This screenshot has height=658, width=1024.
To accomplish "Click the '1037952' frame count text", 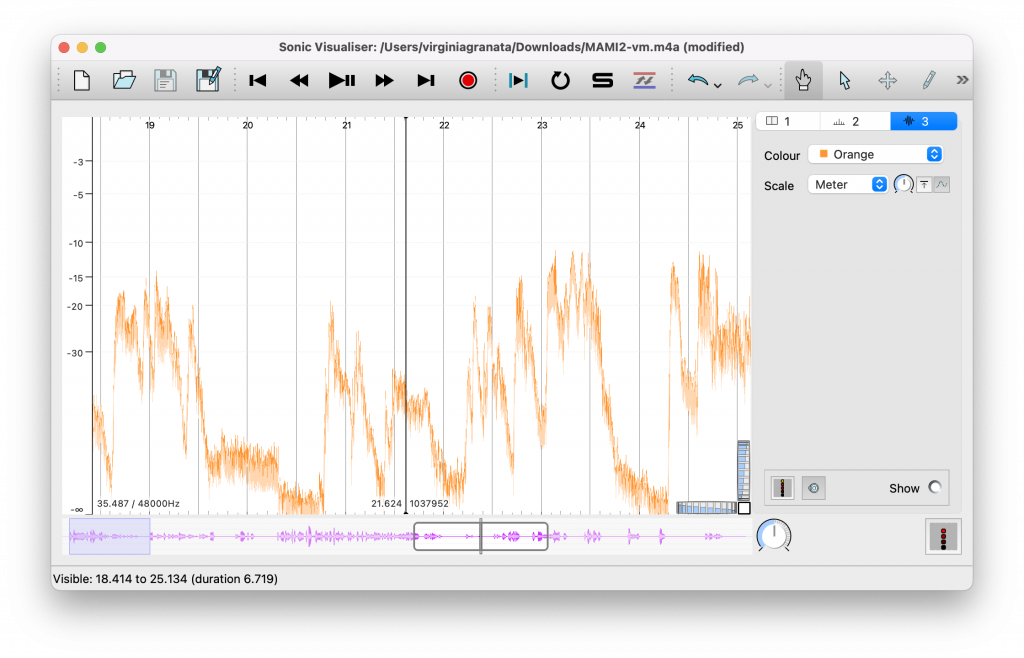I will [x=429, y=503].
